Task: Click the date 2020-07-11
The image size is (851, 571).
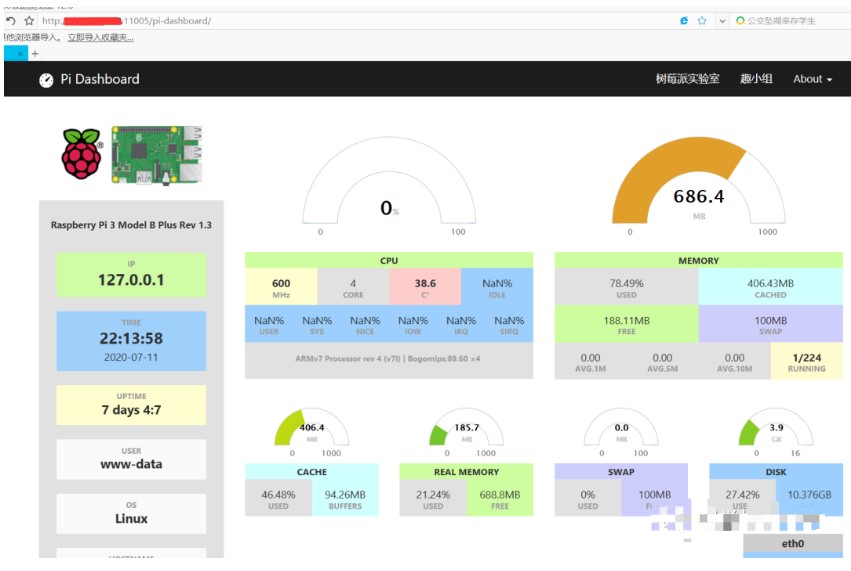Action: tap(131, 357)
